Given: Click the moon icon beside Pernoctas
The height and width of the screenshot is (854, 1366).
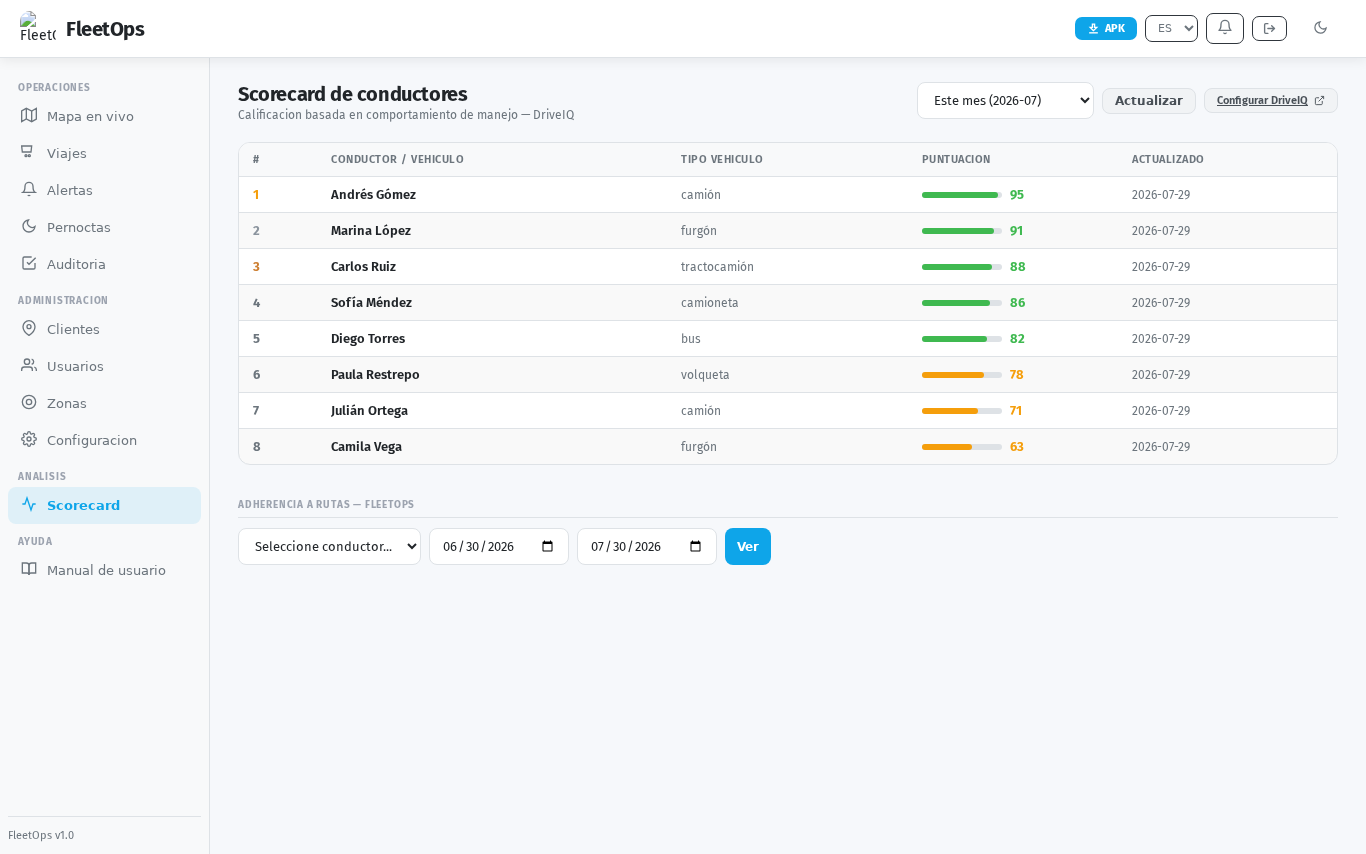Looking at the screenshot, I should point(29,226).
